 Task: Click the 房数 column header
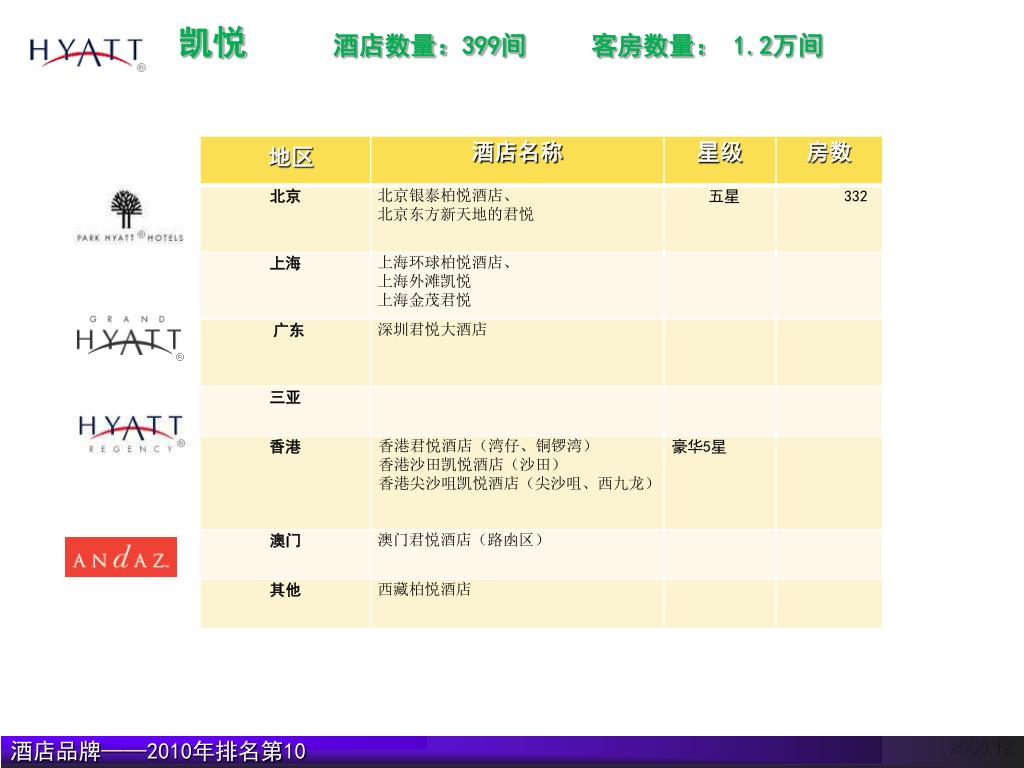(829, 159)
